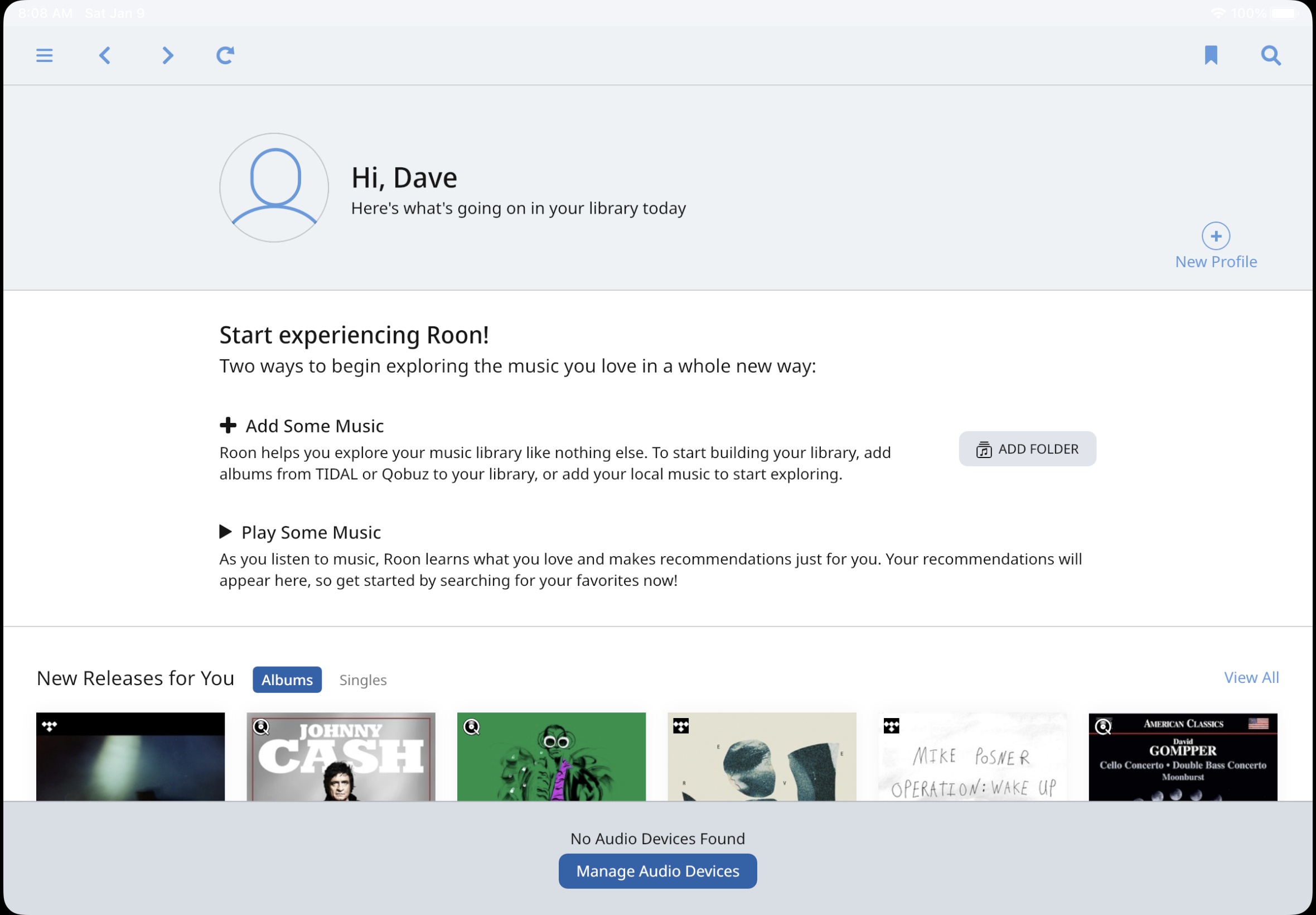Click the 'Hi, Dave' greeting heading

[x=404, y=178]
